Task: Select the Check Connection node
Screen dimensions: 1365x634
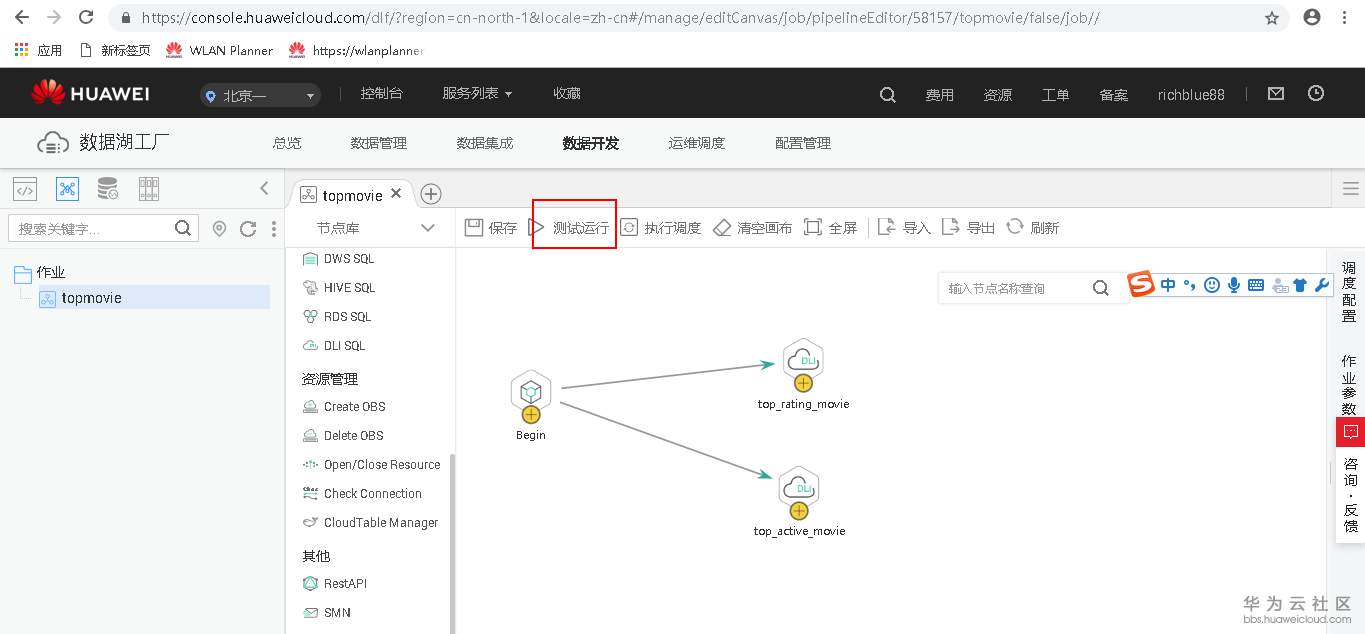Action: point(361,493)
